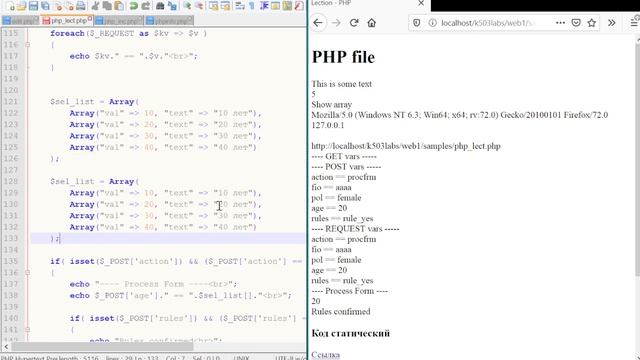The height and width of the screenshot is (360, 640).
Task: Bookmark this page with the star
Action: click(x=591, y=23)
